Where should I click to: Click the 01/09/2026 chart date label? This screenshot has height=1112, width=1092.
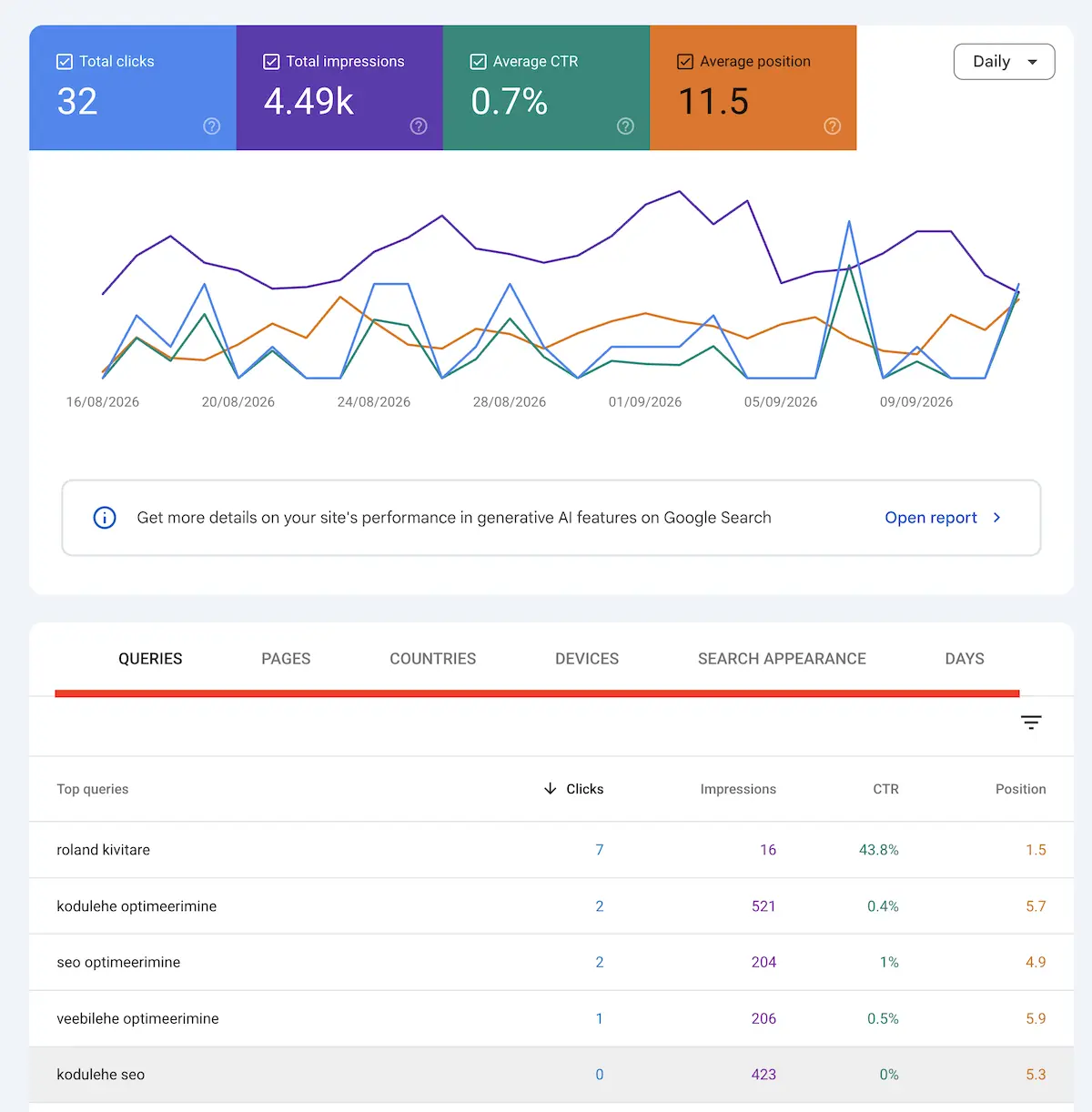coord(645,402)
